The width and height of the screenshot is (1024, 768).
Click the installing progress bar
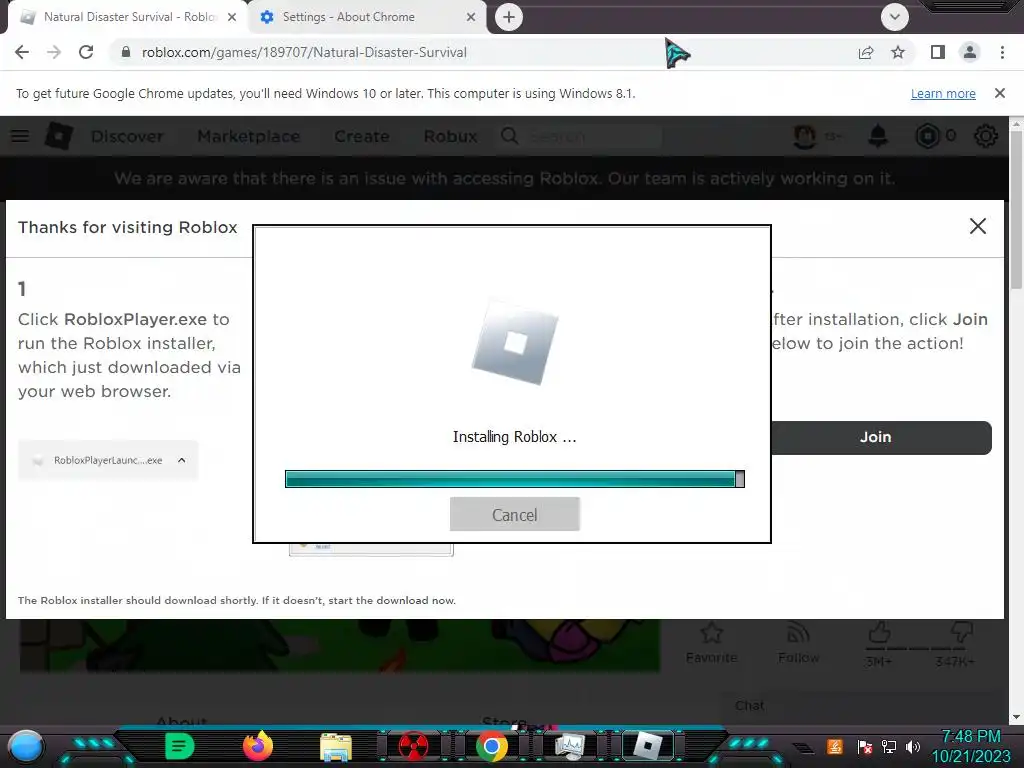click(x=515, y=479)
